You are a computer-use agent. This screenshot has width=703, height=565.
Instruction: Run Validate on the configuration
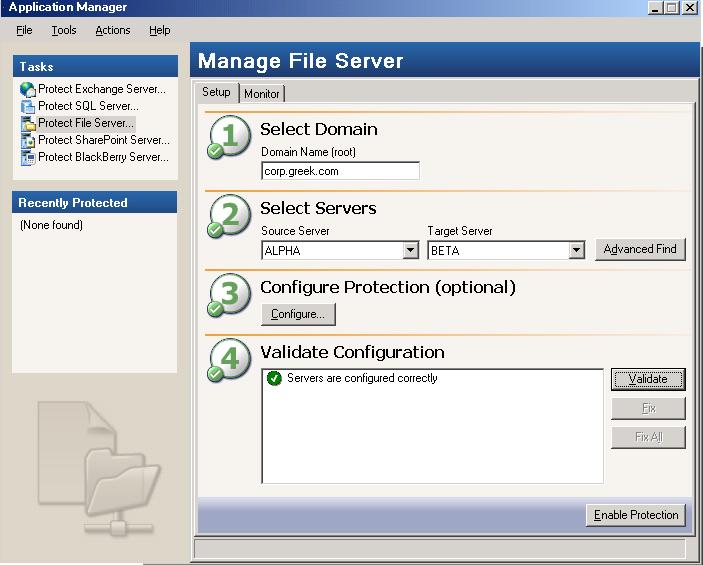click(648, 379)
